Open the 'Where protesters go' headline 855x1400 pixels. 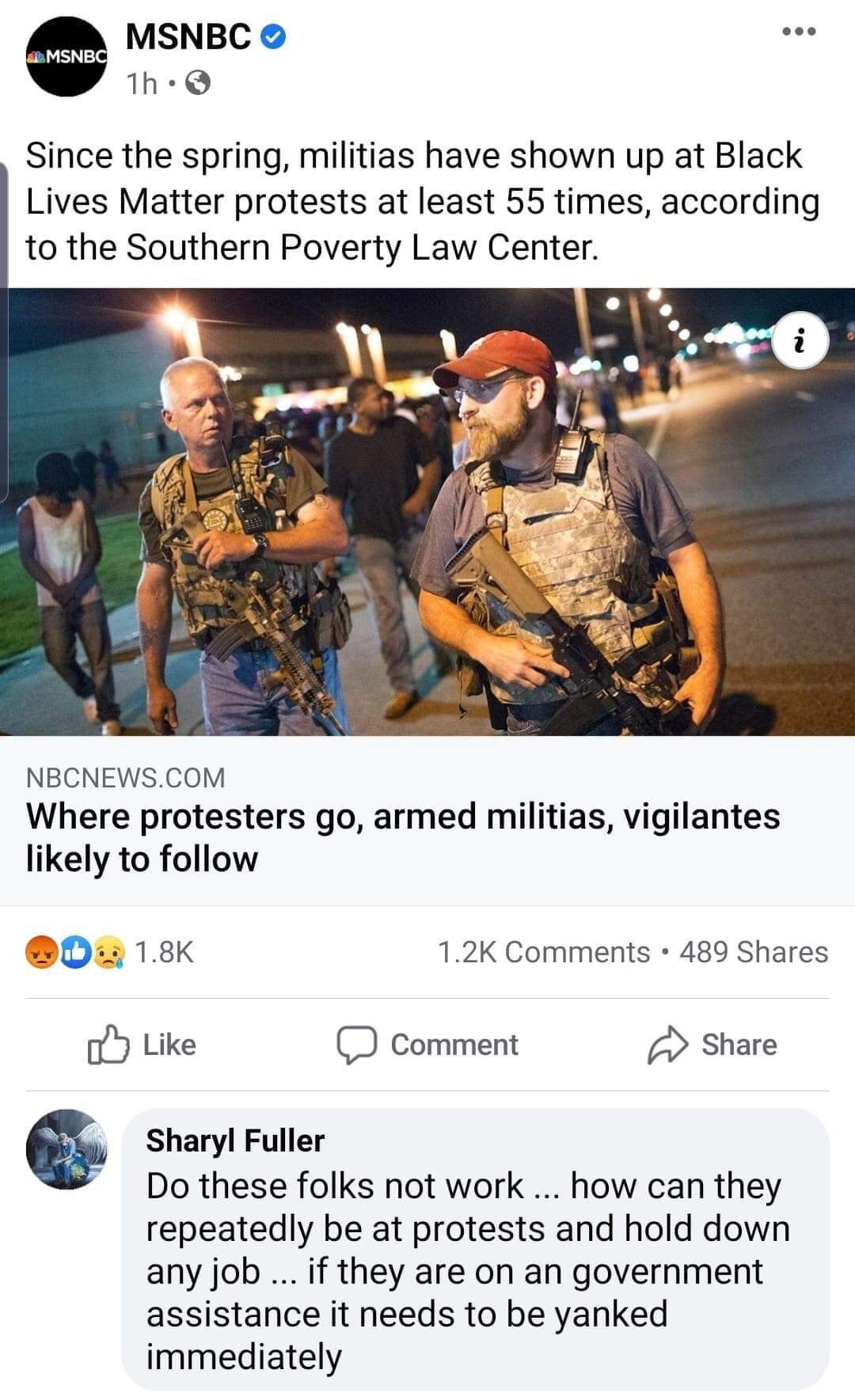(x=403, y=837)
